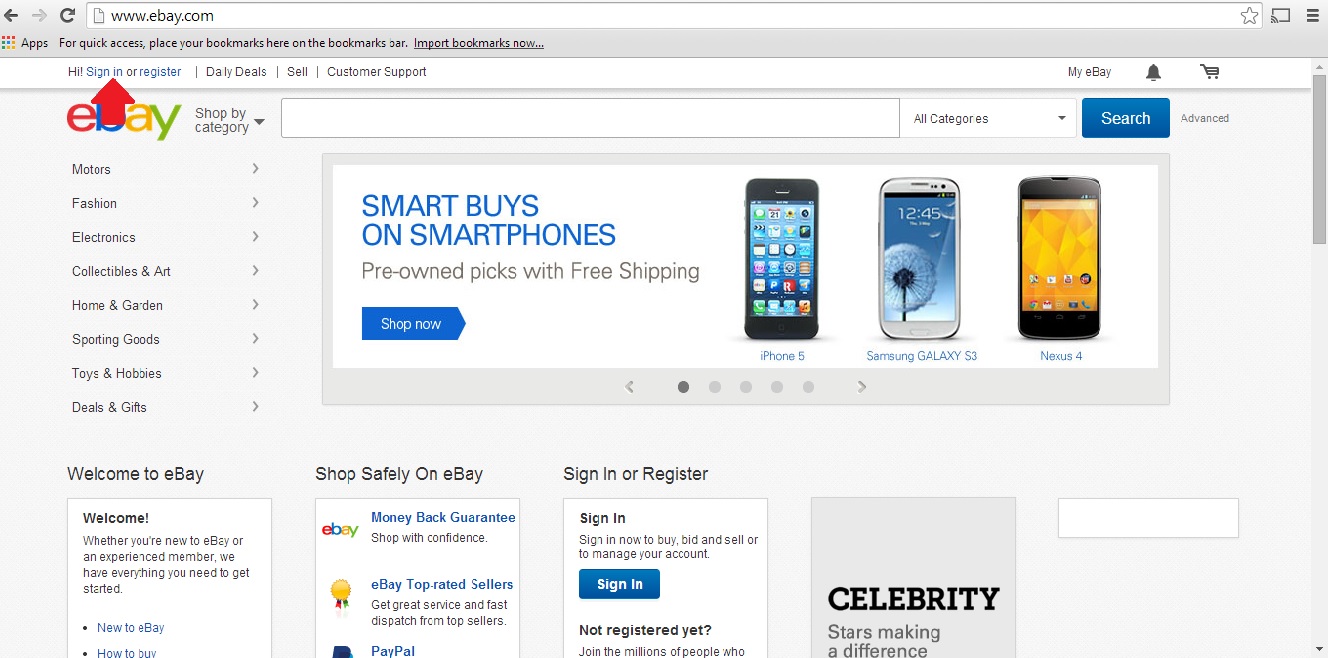This screenshot has height=658, width=1330.
Task: Open the browser menu icon
Action: click(1314, 15)
